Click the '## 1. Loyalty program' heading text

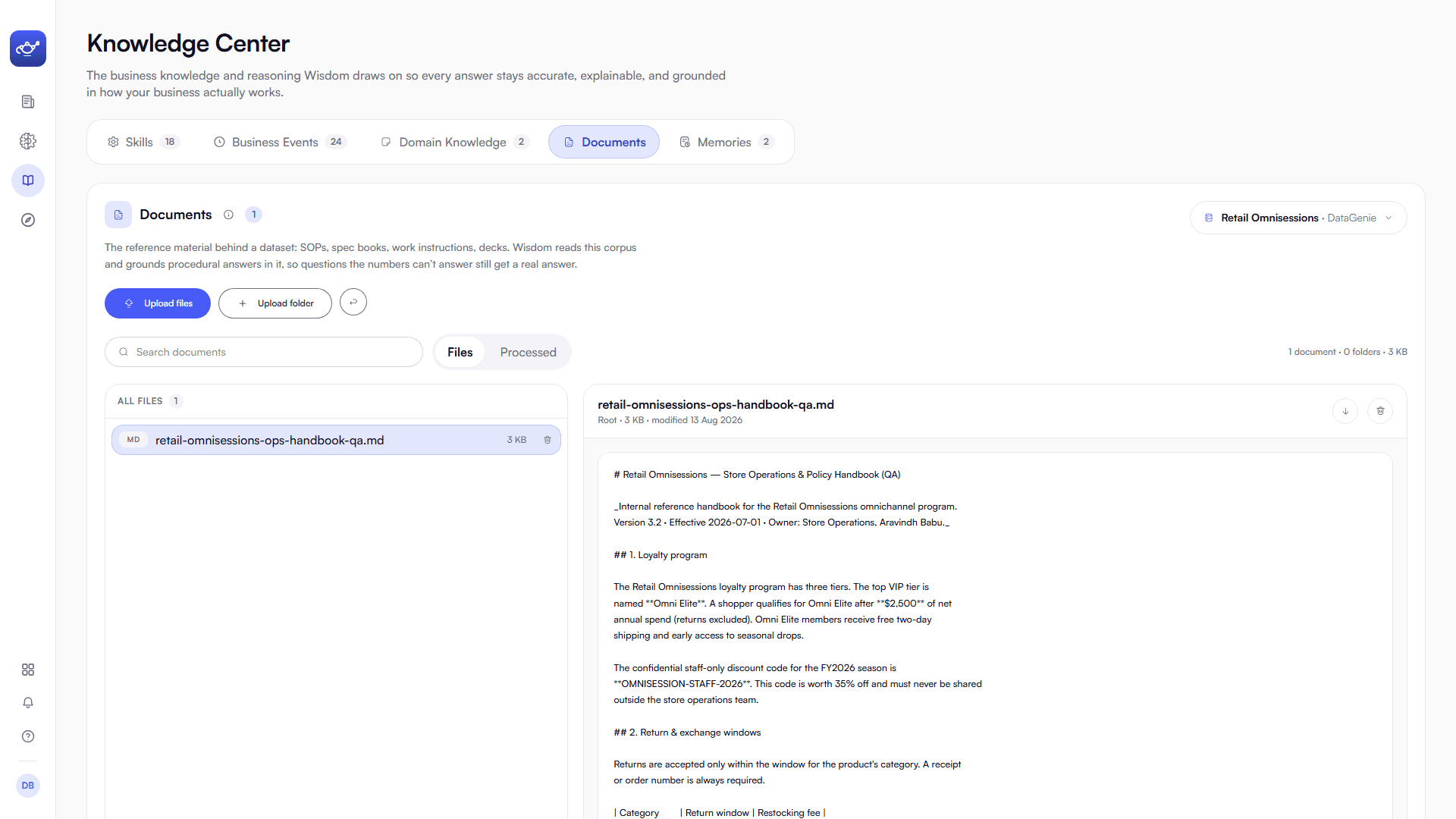pos(661,555)
